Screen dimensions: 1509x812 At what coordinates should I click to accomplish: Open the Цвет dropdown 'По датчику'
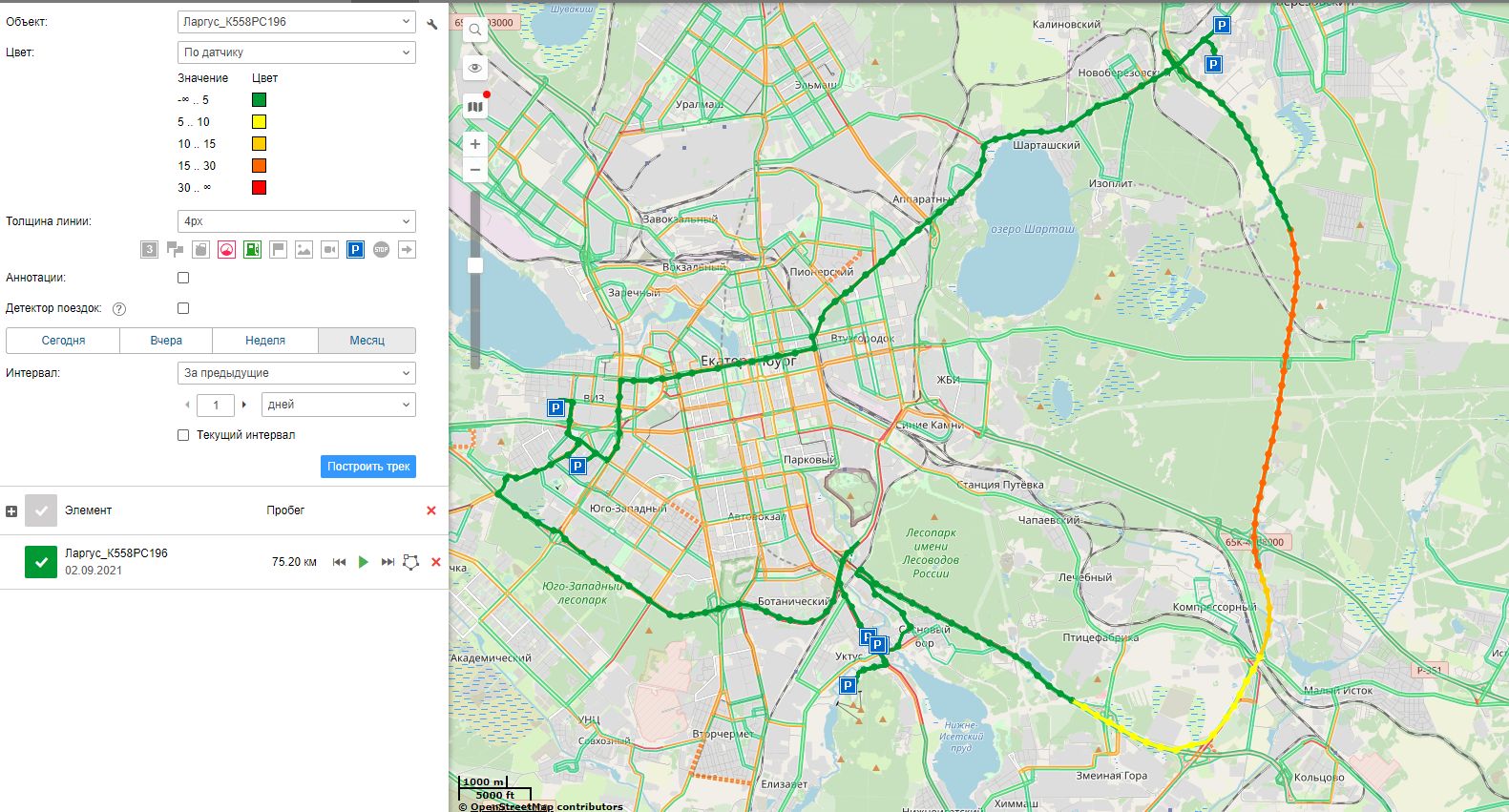tap(296, 52)
